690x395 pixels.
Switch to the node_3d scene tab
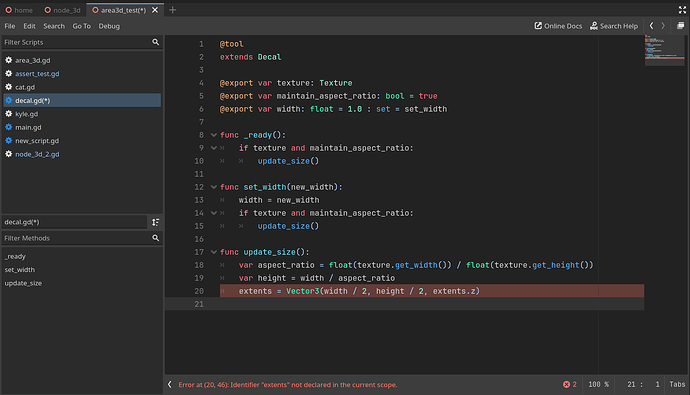point(62,10)
